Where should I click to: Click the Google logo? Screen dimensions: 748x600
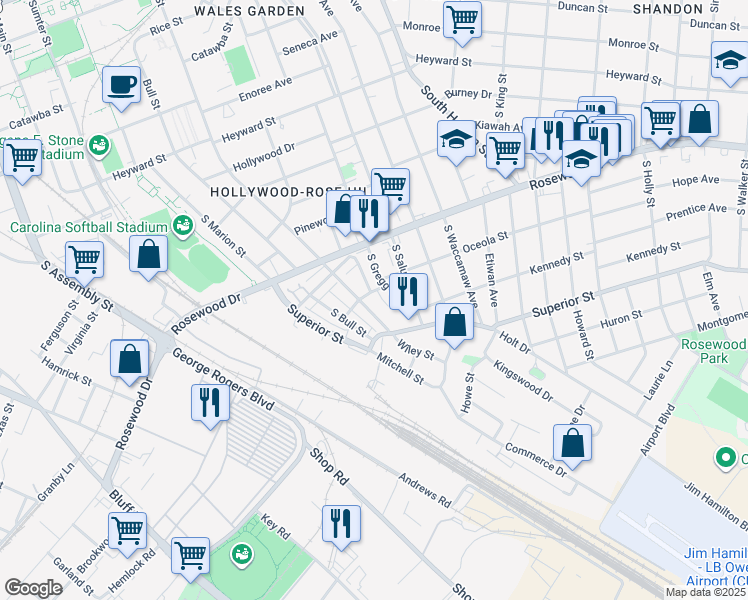pos(33,588)
